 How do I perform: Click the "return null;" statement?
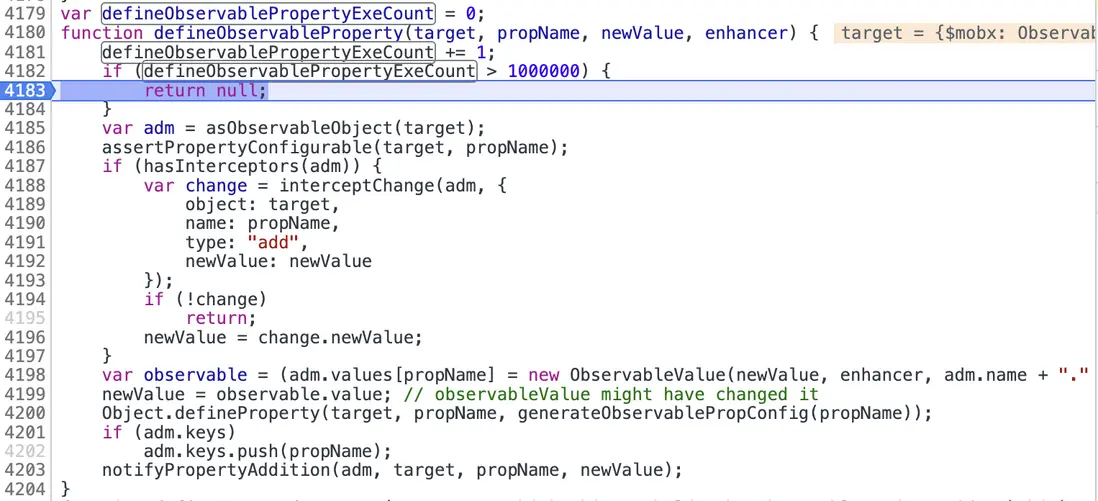click(206, 90)
